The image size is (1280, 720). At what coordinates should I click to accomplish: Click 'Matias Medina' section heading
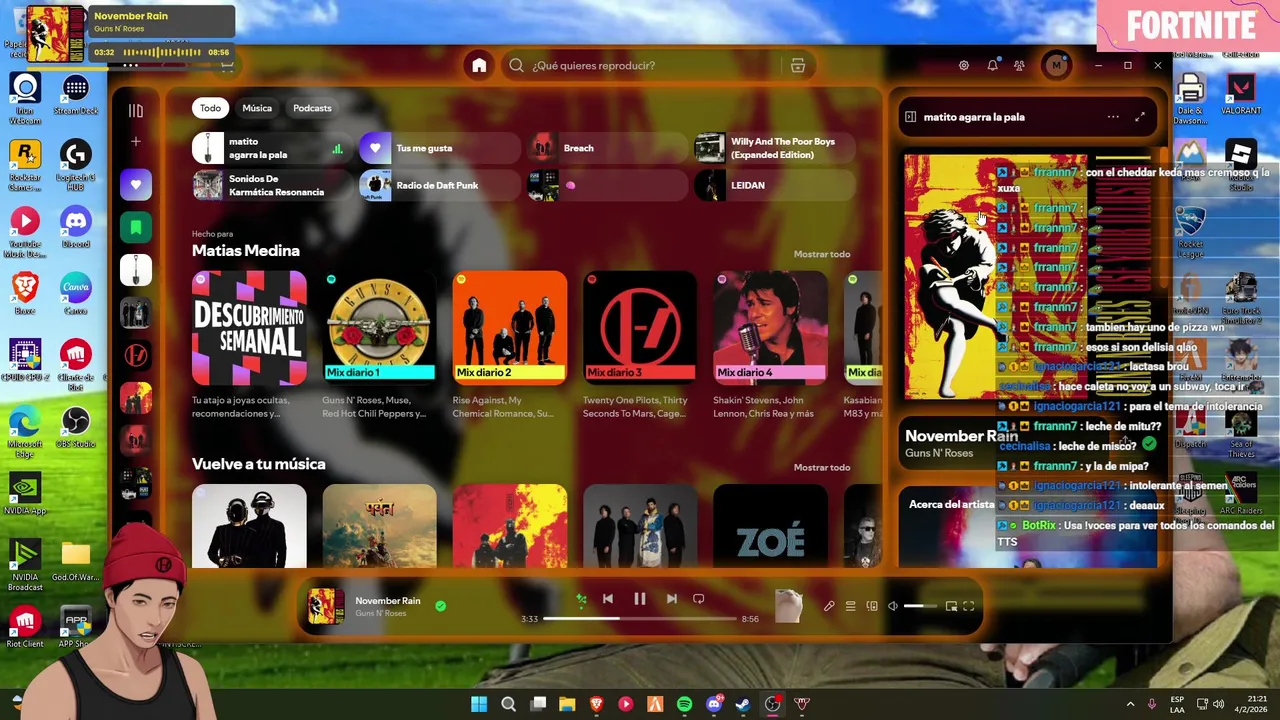(246, 251)
